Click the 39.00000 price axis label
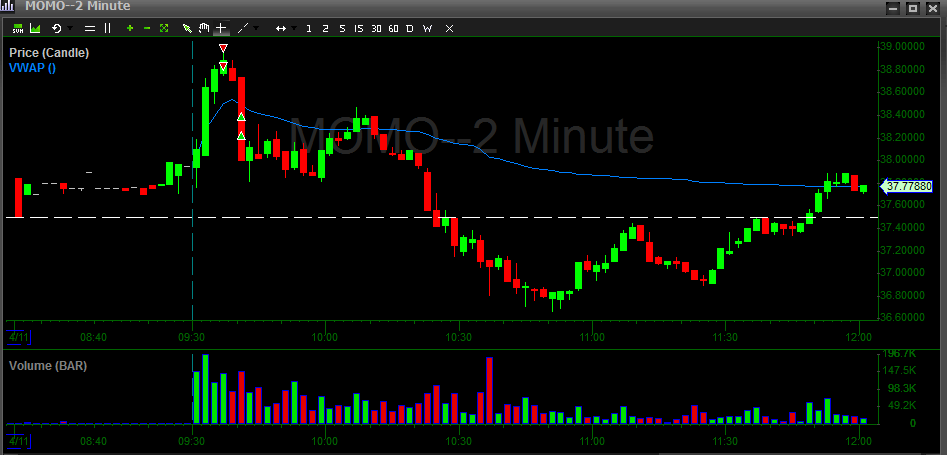Image resolution: width=947 pixels, height=455 pixels. [x=902, y=47]
